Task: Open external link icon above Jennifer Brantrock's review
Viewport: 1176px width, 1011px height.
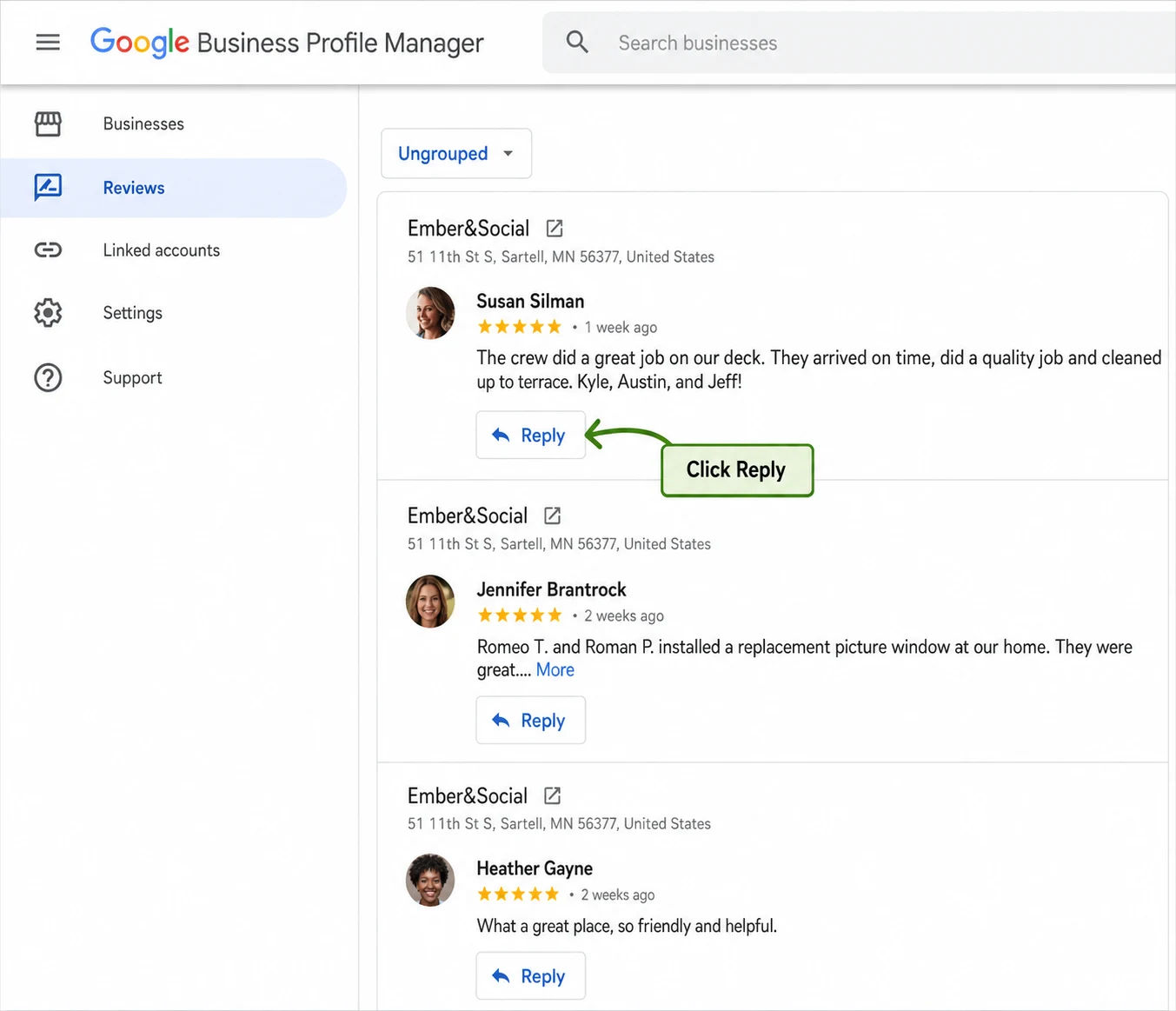Action: tap(552, 515)
